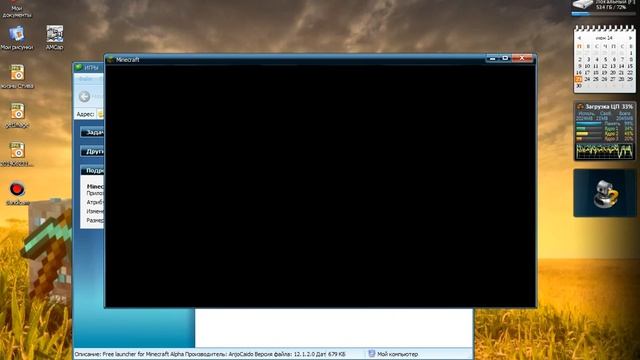This screenshot has width=640, height=360.
Task: Click the local disk drive gadget icon
Action: point(582,5)
